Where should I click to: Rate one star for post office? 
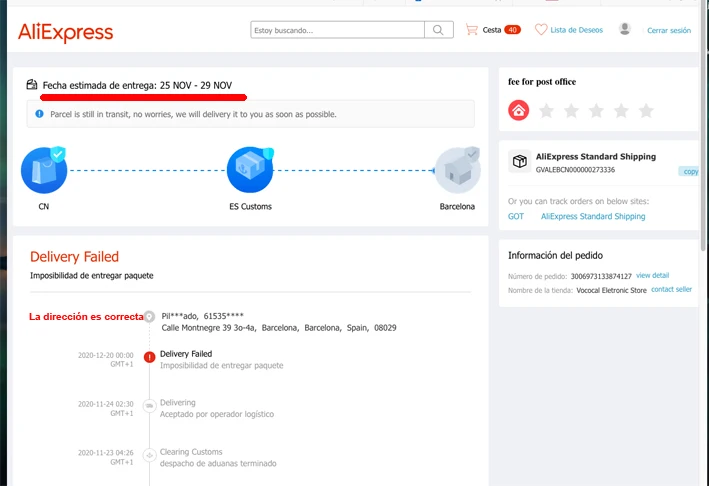546,110
